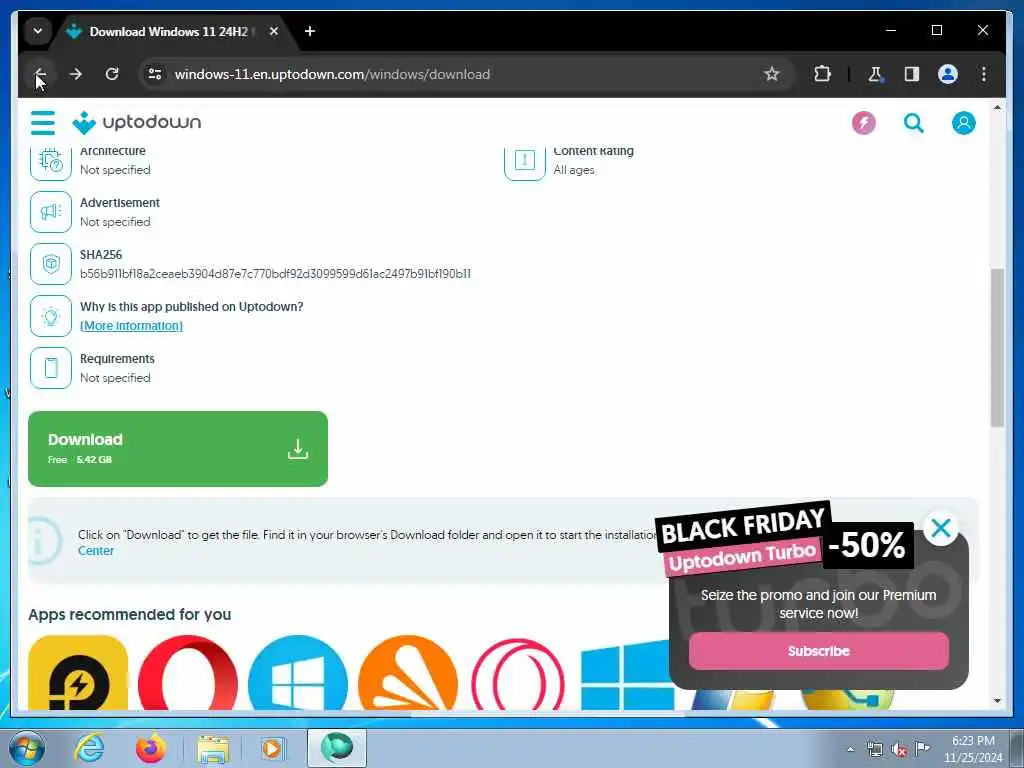Click the page vertical scrollbar thumb

click(x=997, y=347)
